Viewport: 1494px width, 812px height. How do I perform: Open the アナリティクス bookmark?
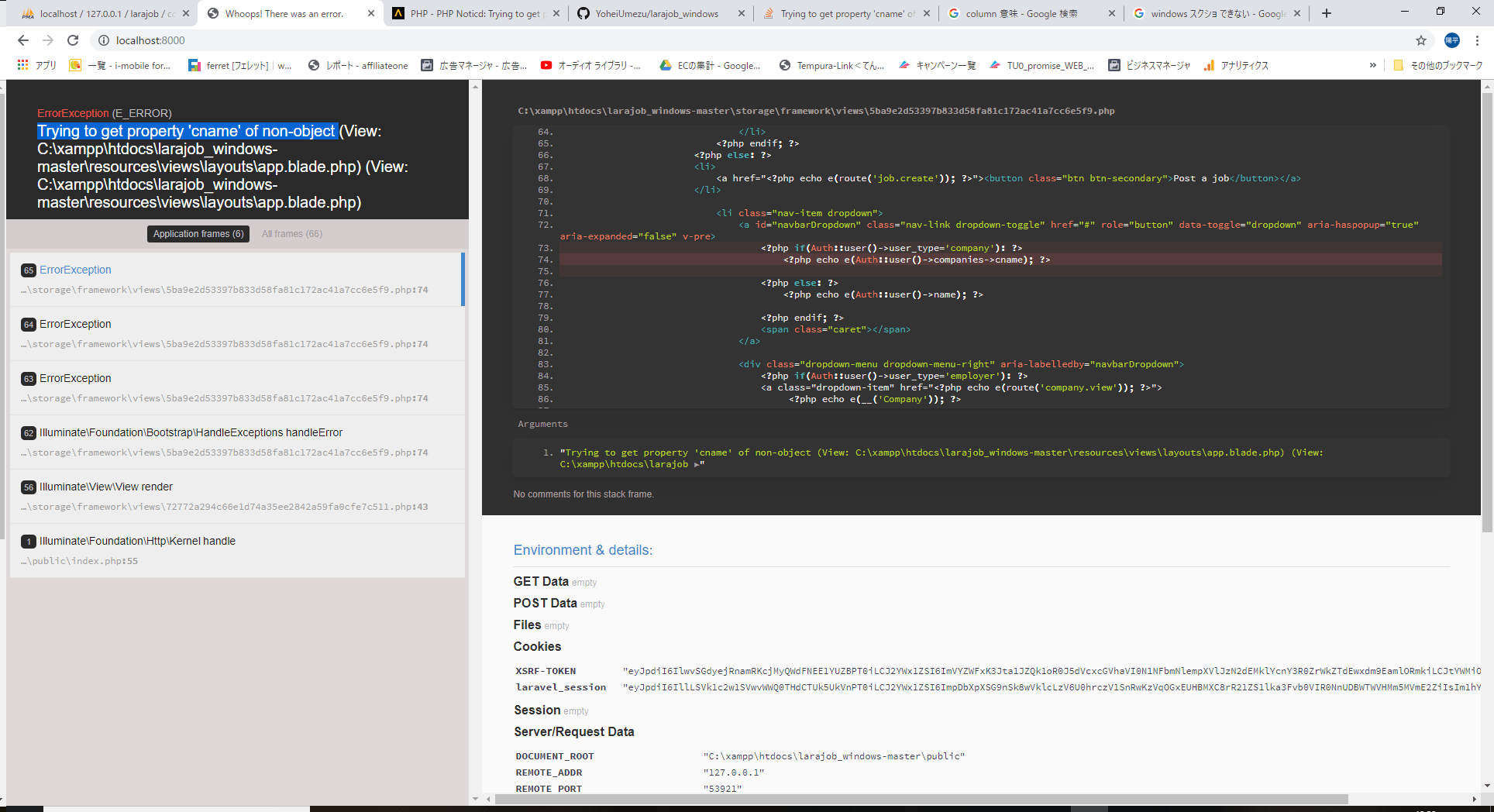(1236, 65)
